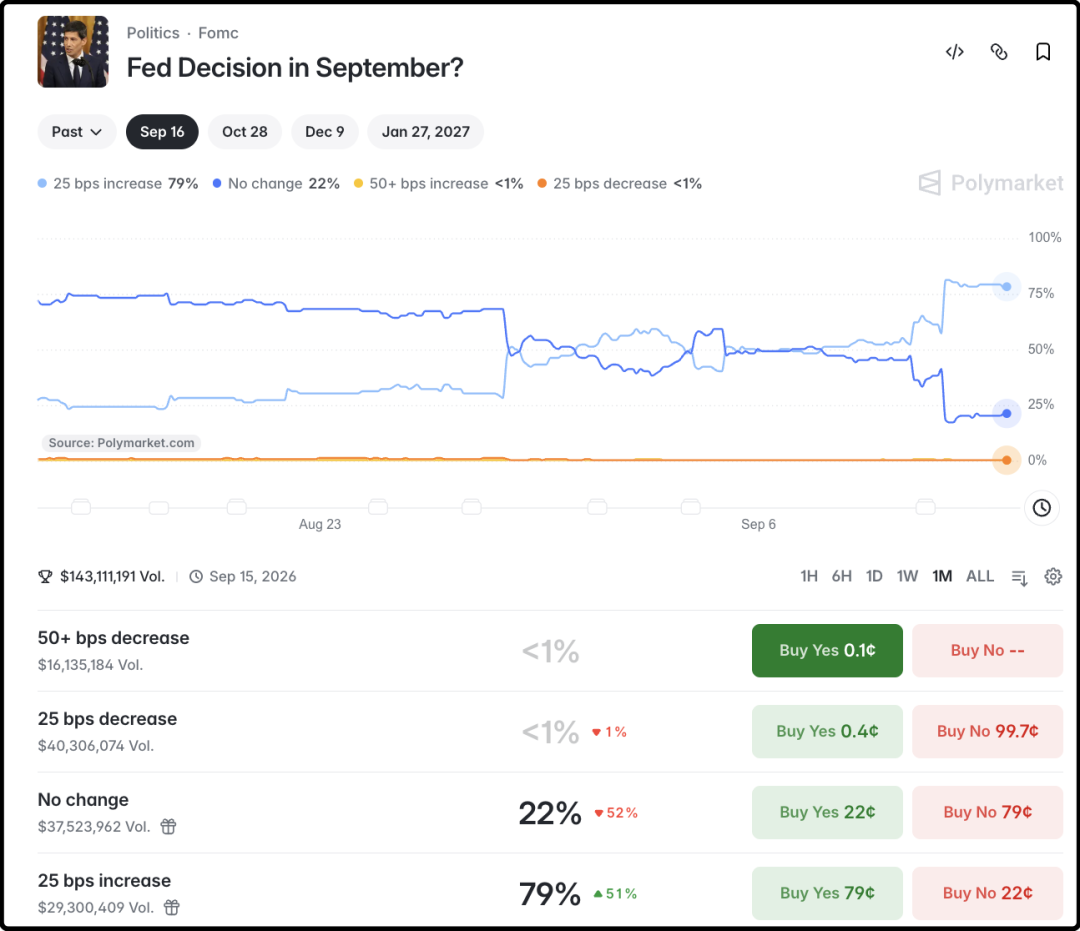Toggle 50+ bps increase legend series

(438, 184)
